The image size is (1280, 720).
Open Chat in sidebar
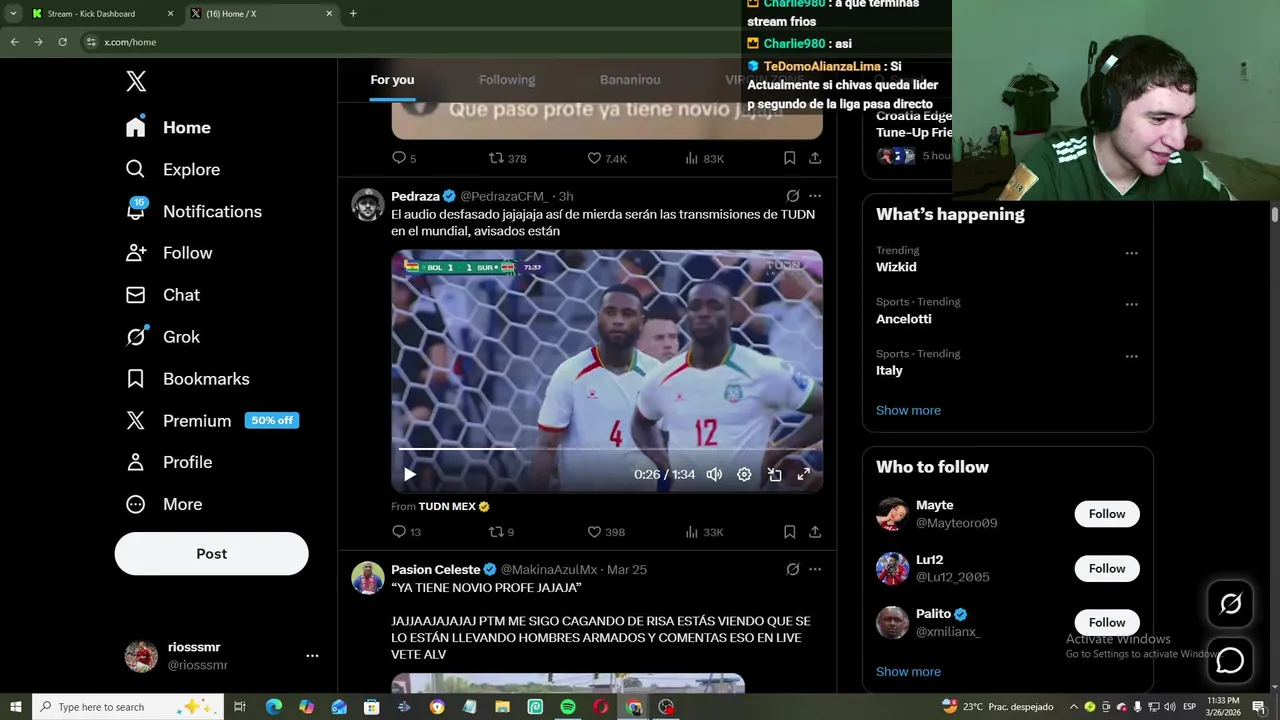162,295
